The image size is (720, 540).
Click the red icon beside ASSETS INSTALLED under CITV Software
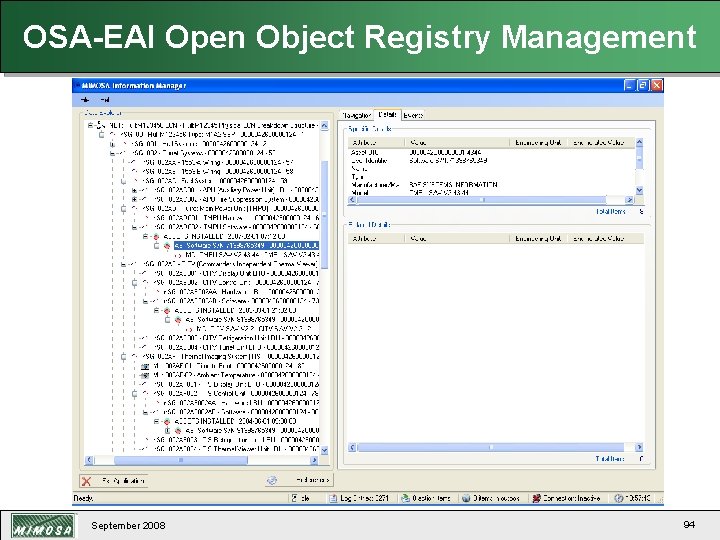click(167, 310)
